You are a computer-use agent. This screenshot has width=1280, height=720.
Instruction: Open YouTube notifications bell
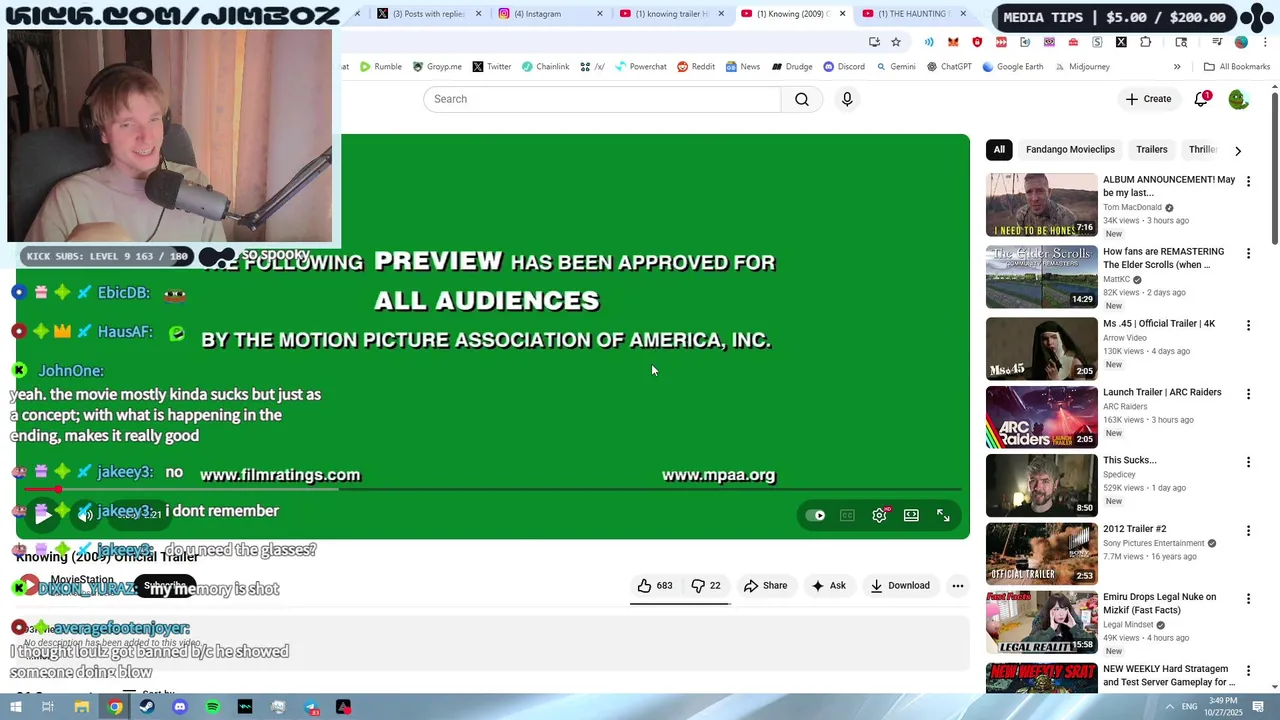click(1202, 99)
